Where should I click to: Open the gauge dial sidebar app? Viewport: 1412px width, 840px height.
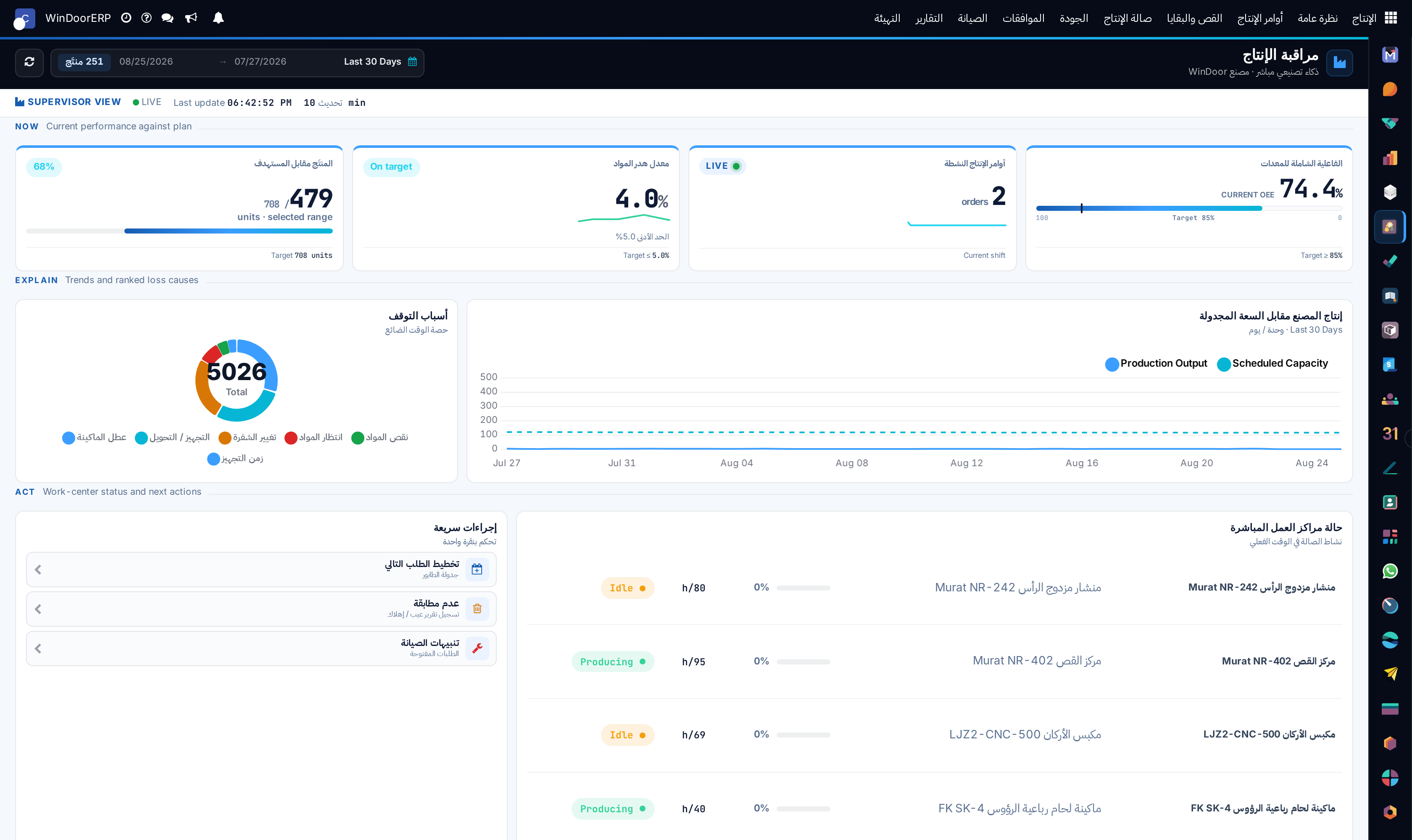click(1390, 606)
